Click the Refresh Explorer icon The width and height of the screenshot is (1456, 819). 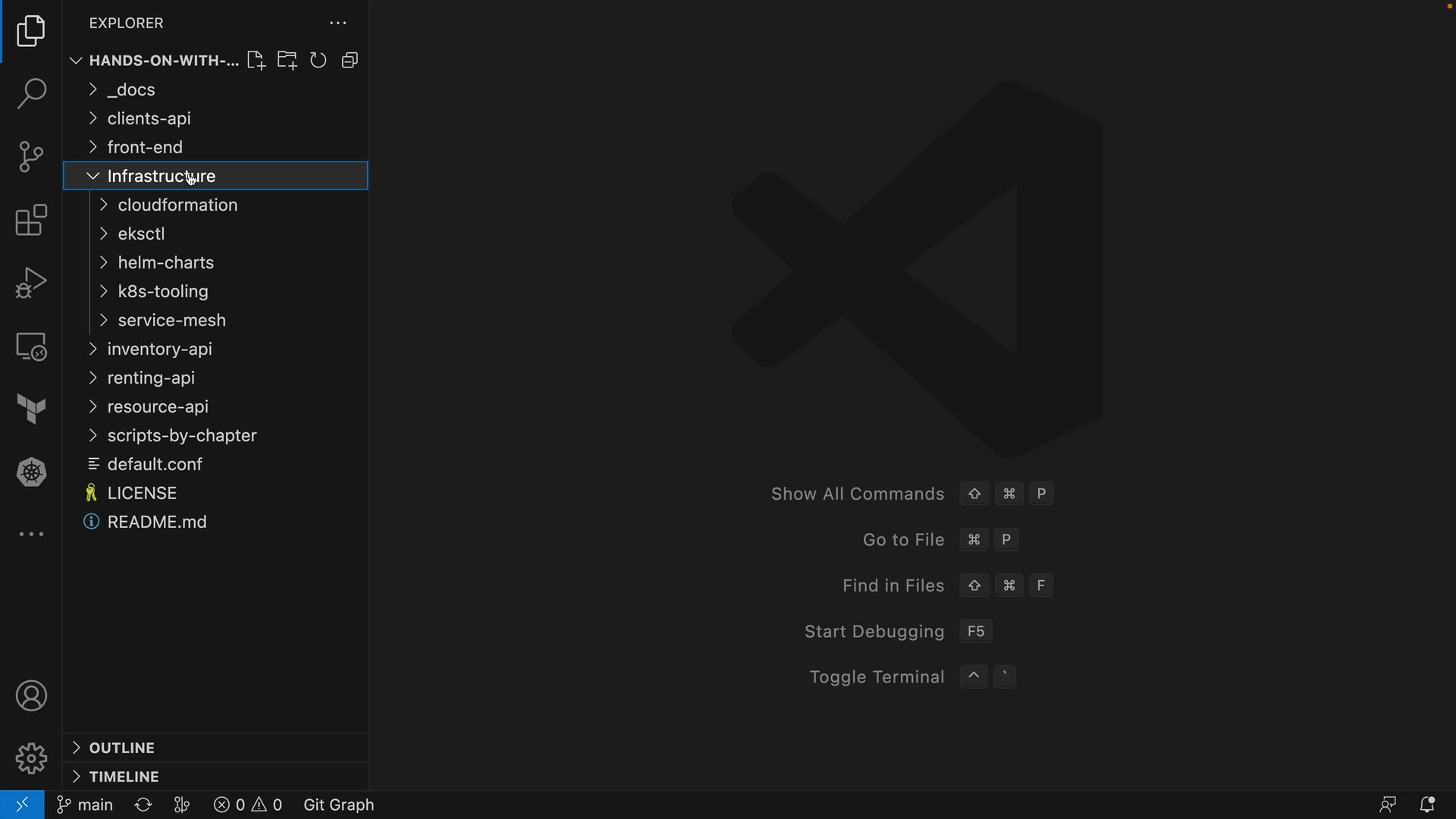click(318, 61)
